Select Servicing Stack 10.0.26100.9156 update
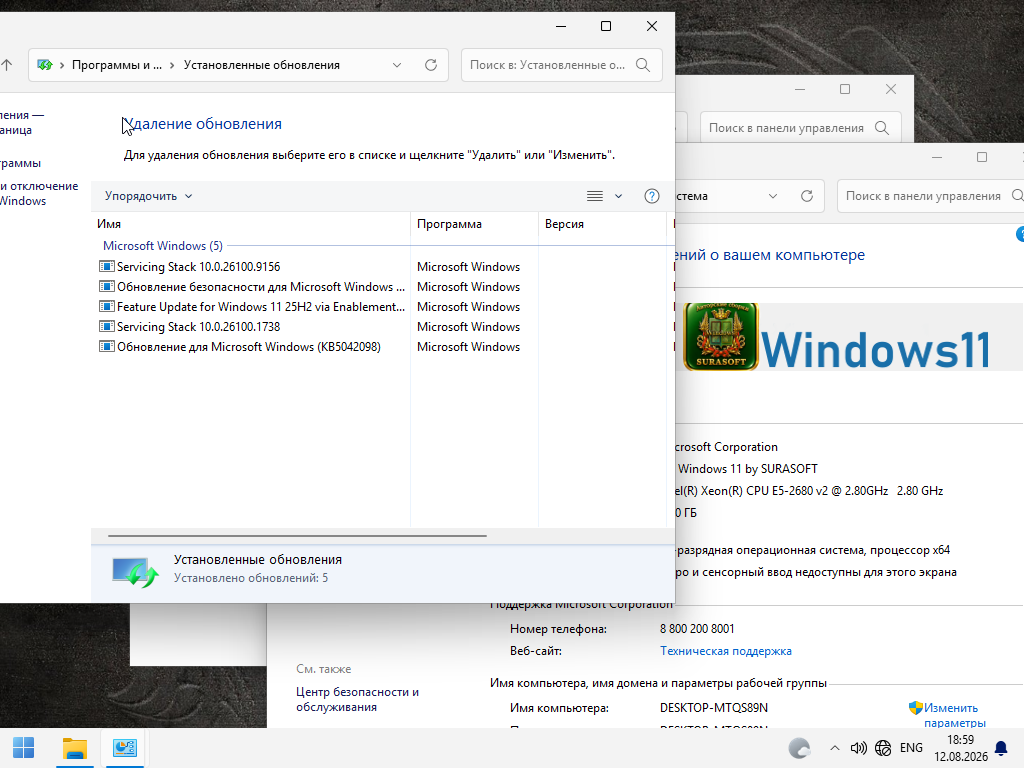 [252, 266]
